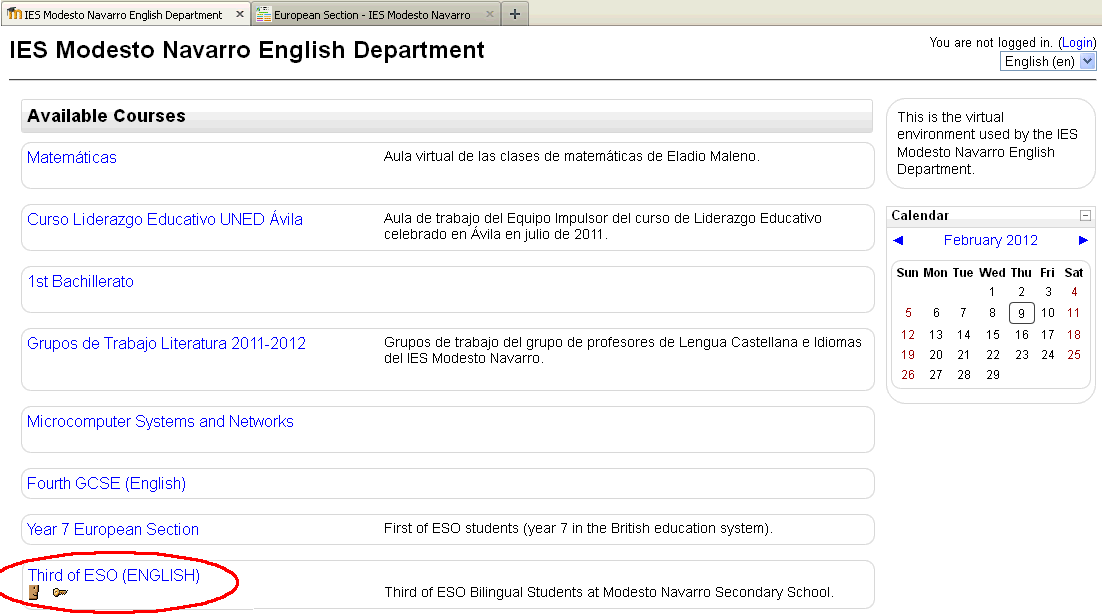The image size is (1102, 616).
Task: Open the Third of ESO (ENGLISH) course
Action: tap(114, 575)
